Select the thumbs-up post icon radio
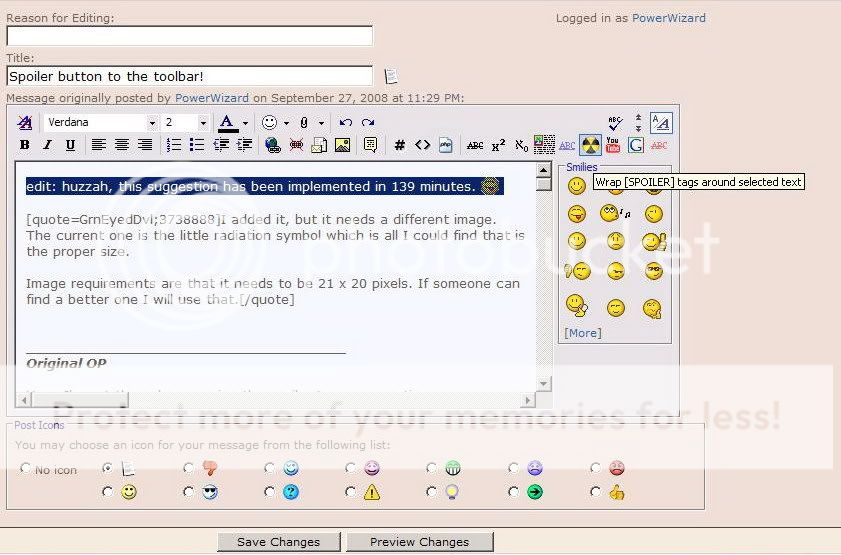Image resolution: width=841 pixels, height=555 pixels. click(x=597, y=492)
